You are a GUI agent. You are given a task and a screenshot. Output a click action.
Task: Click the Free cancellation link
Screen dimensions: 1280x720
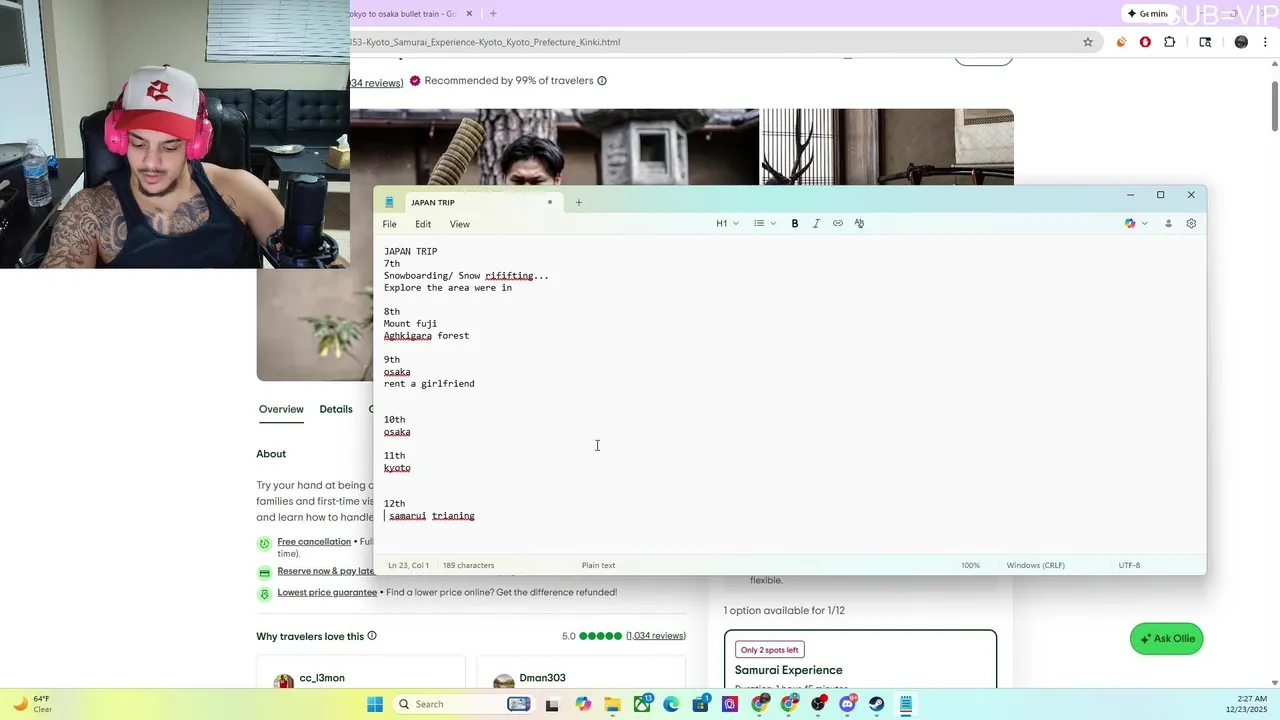click(314, 541)
